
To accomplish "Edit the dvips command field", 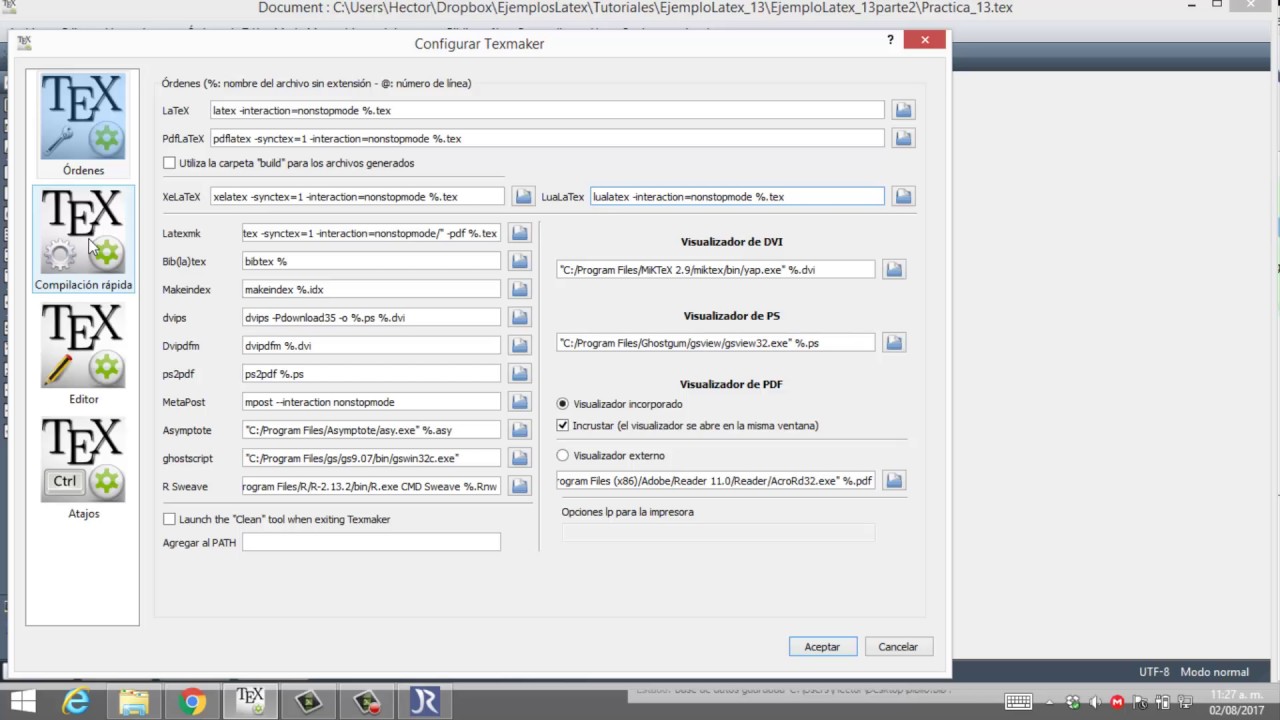I will [x=371, y=317].
